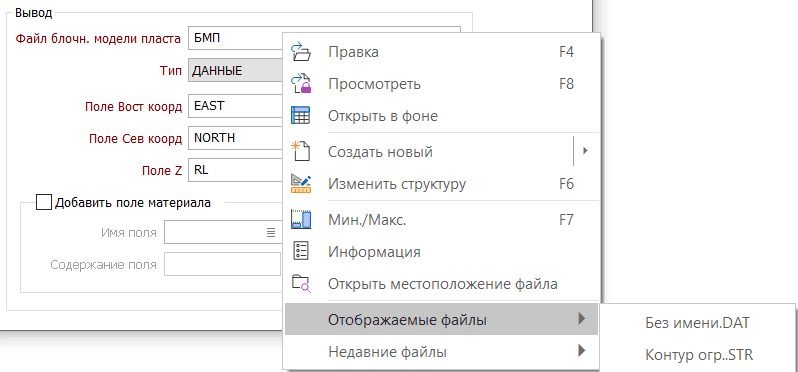Expand the Создать новый submenu arrow
The image size is (798, 372).
[585, 151]
